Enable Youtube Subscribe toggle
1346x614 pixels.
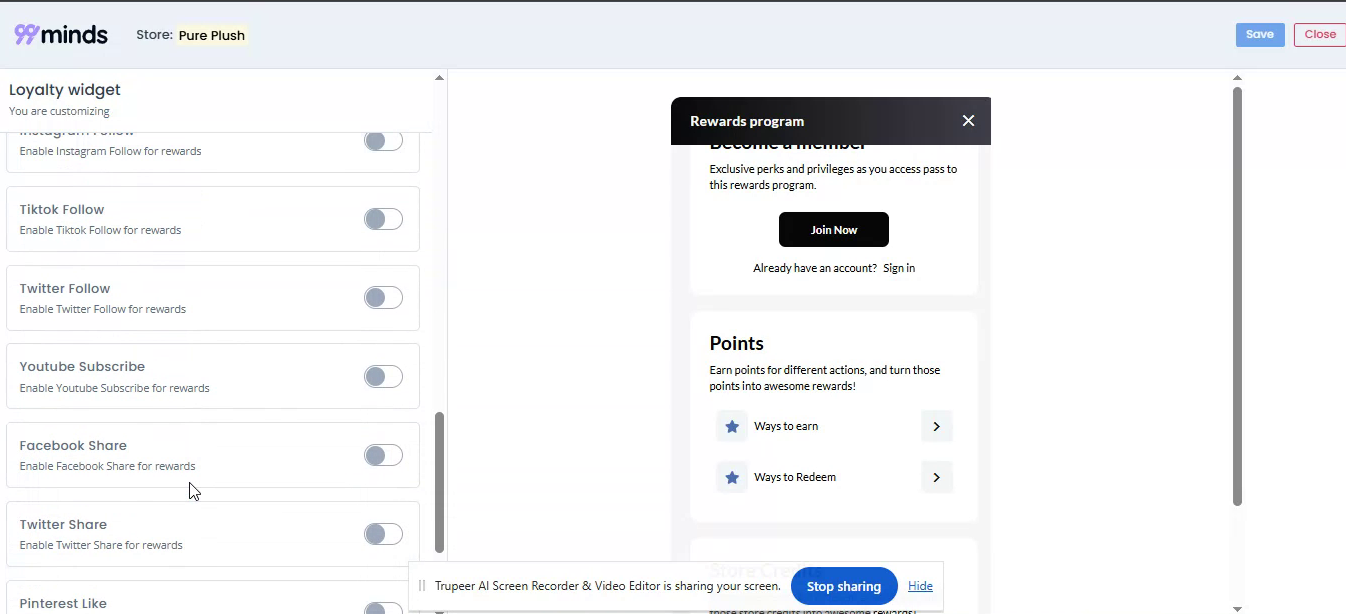(x=383, y=376)
